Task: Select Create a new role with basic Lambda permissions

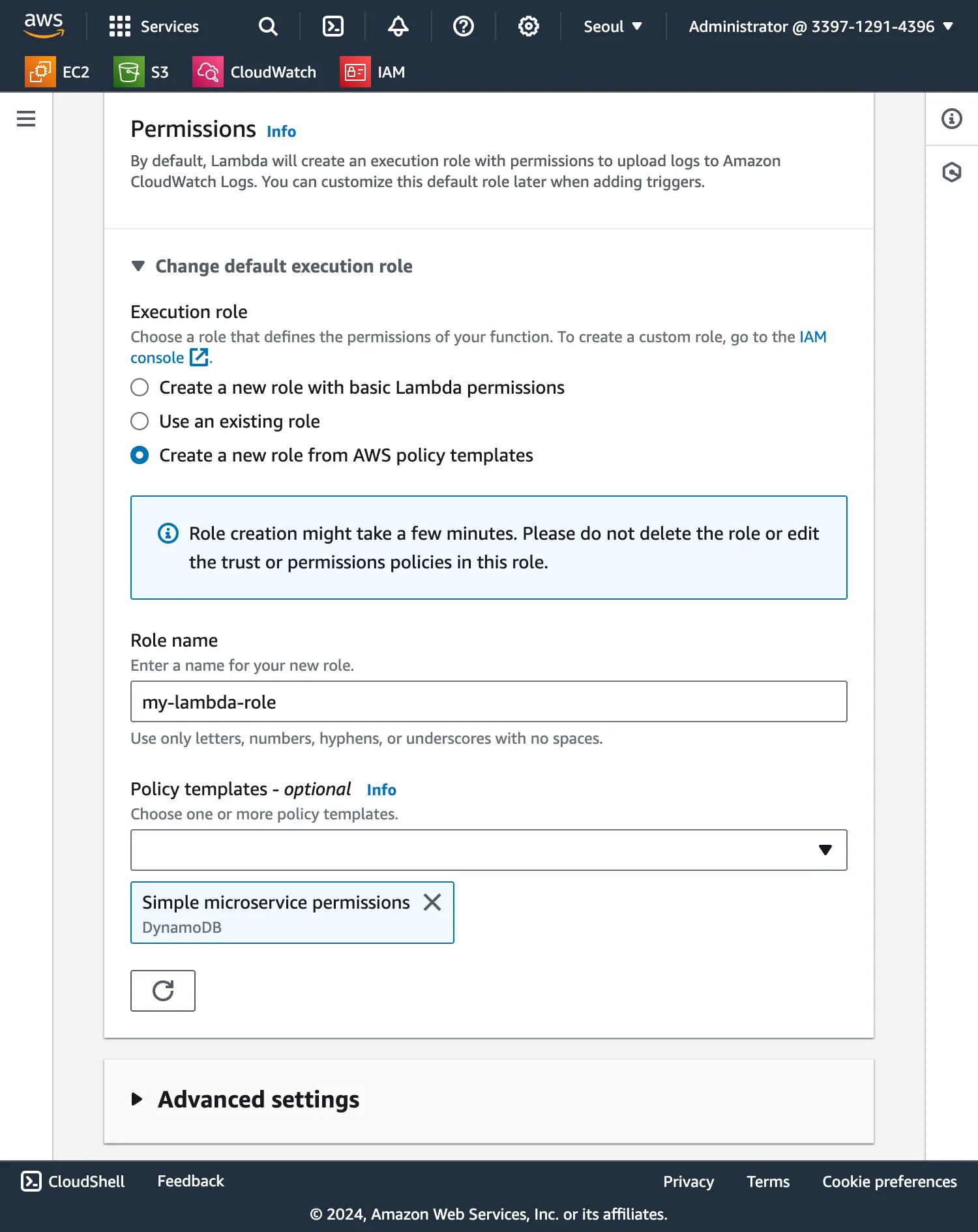Action: (x=140, y=388)
